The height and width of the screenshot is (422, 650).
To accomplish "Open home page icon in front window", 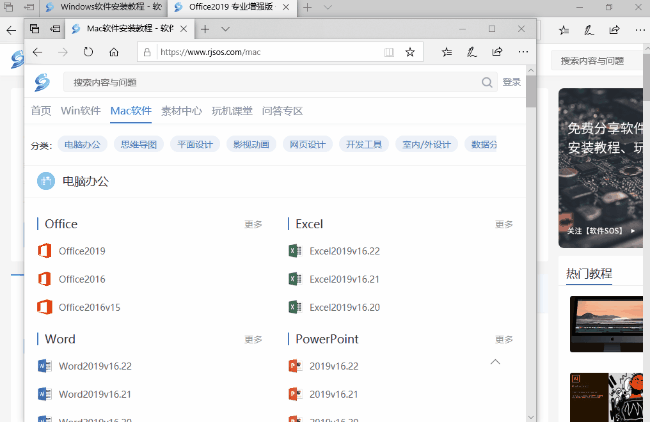I will pyautogui.click(x=114, y=52).
